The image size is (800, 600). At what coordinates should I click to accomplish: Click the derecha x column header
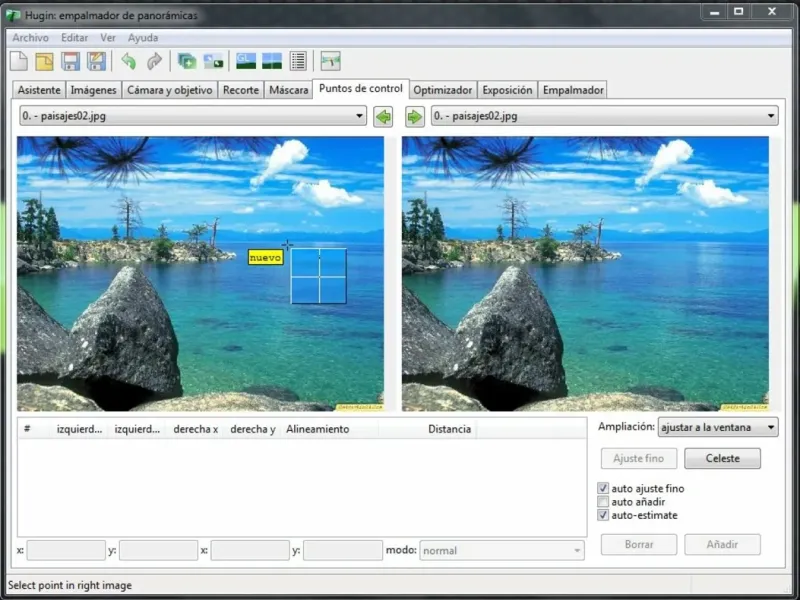tap(195, 429)
